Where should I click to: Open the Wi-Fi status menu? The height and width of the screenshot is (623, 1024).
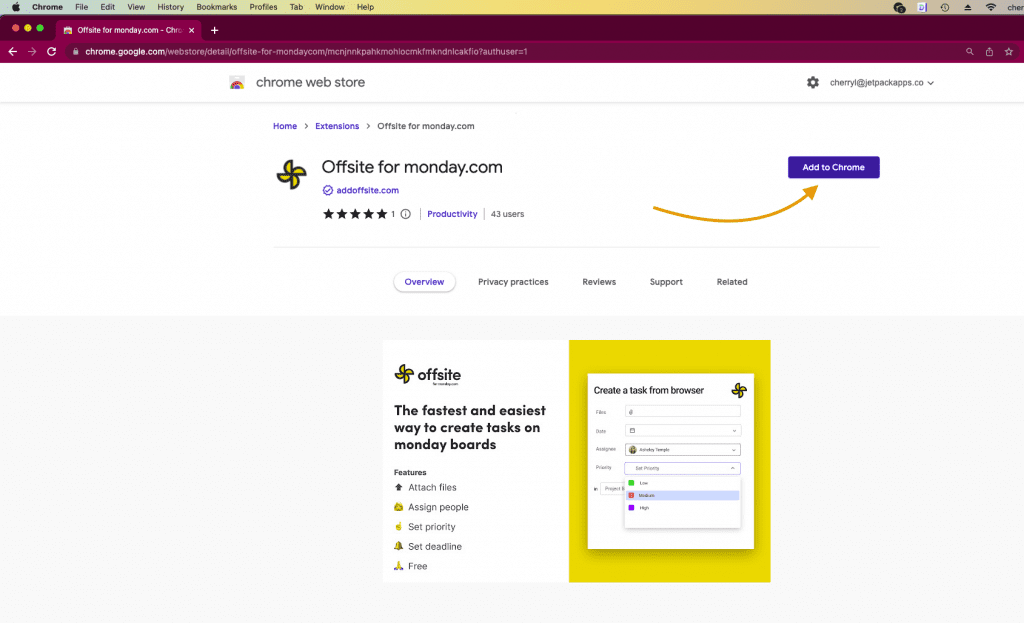pyautogui.click(x=991, y=7)
